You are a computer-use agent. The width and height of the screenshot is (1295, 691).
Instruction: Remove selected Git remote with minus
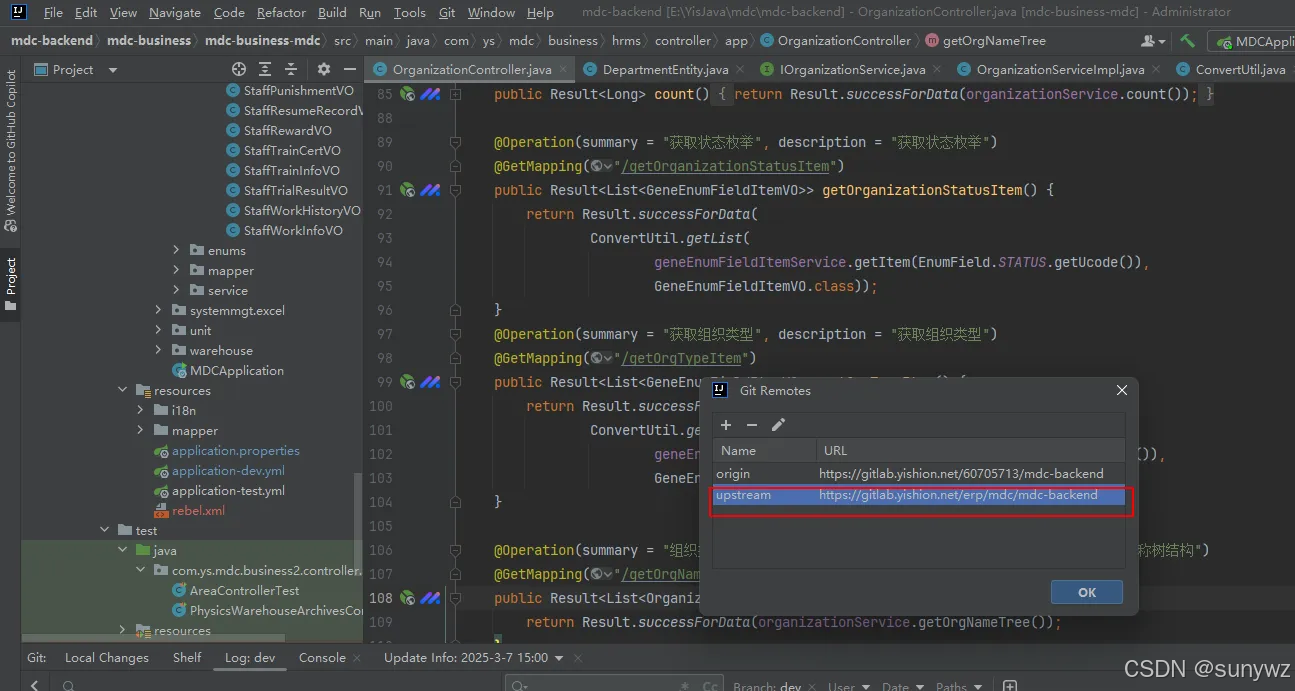752,425
